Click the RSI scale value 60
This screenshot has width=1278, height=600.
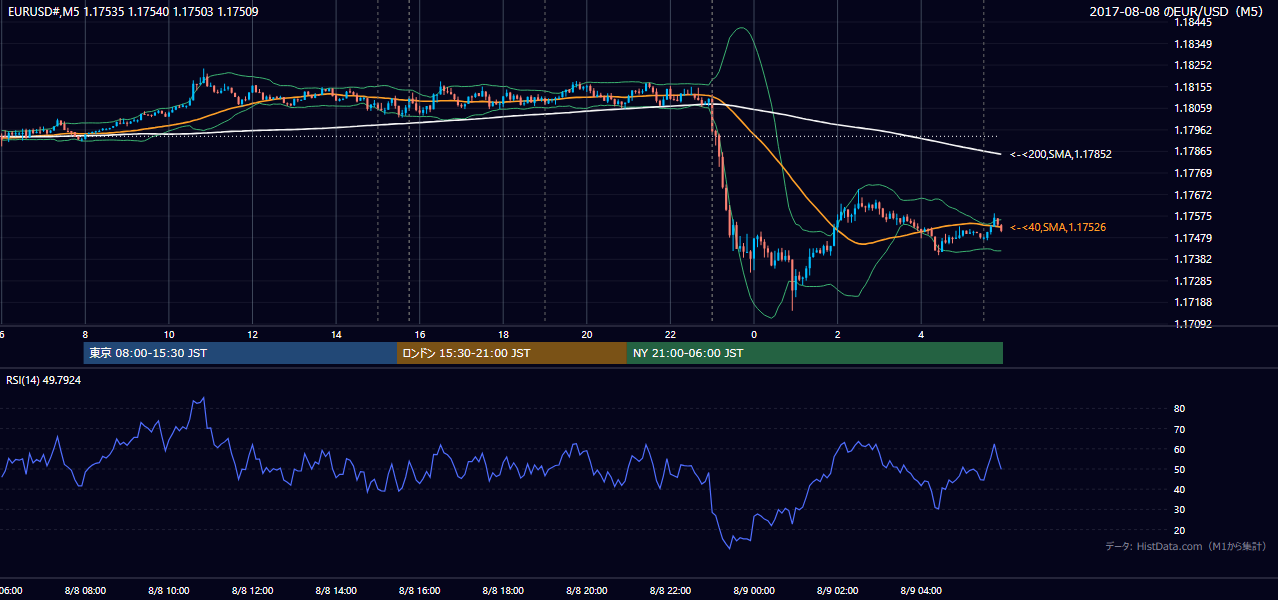coord(1180,449)
